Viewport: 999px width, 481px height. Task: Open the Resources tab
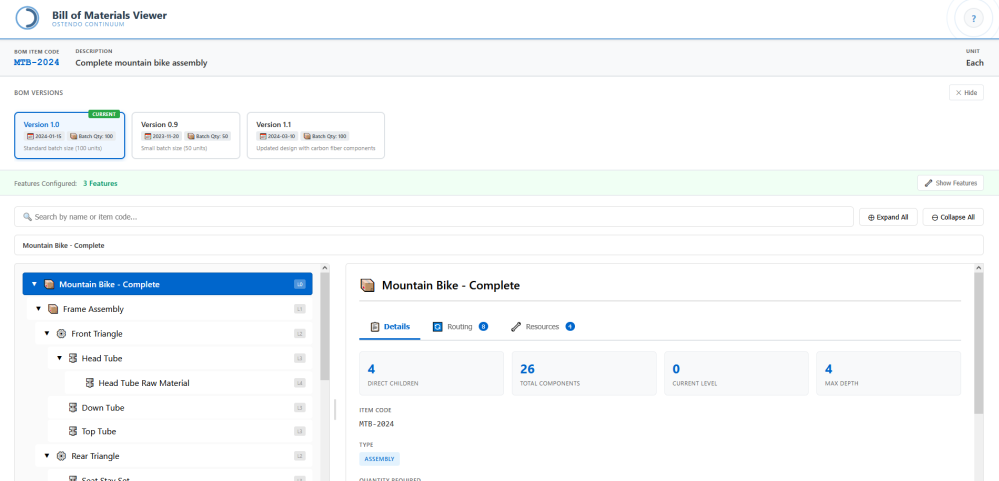542,327
